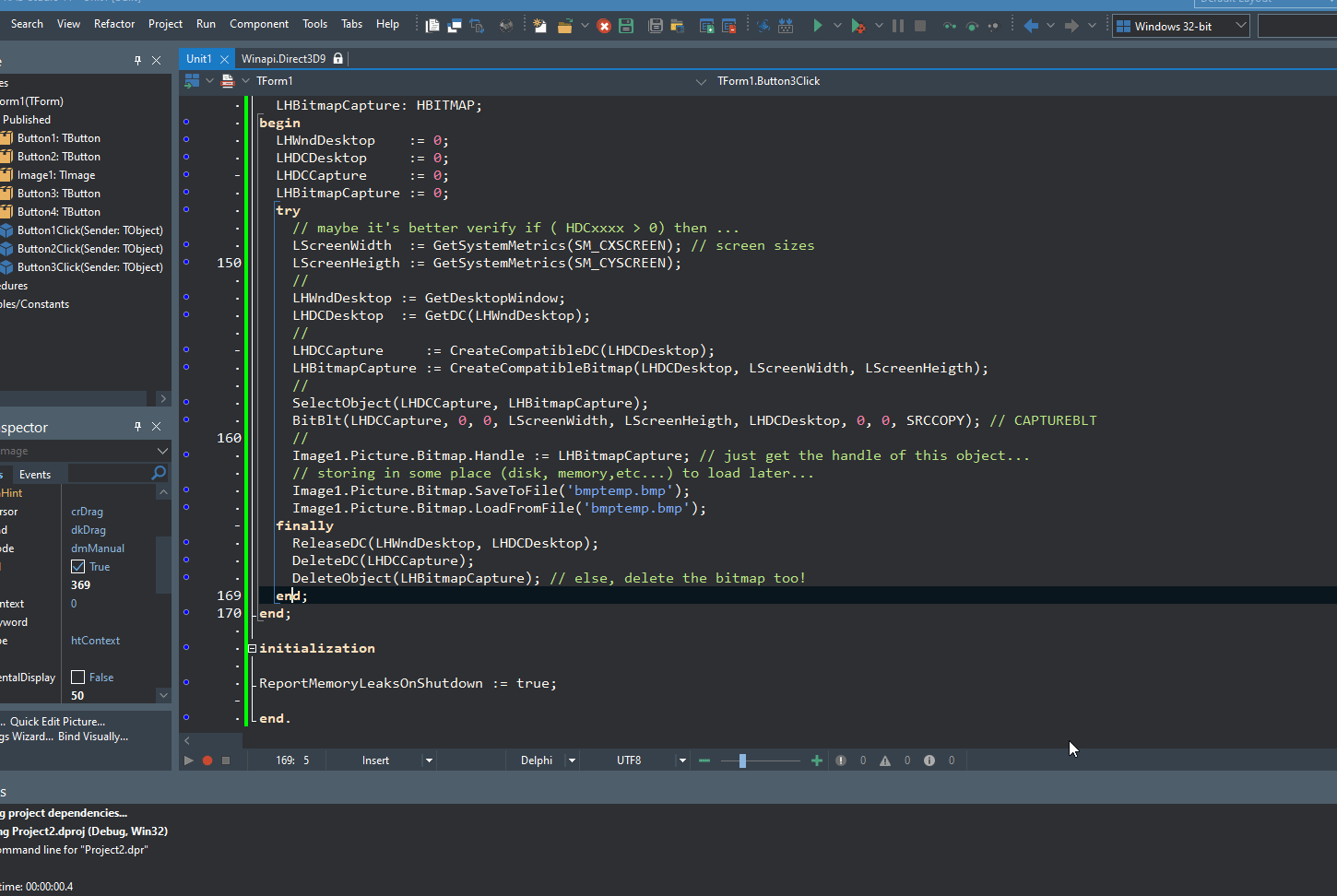This screenshot has height=896, width=1337.
Task: Click the Pause button in debug toolbar
Action: pyautogui.click(x=897, y=26)
